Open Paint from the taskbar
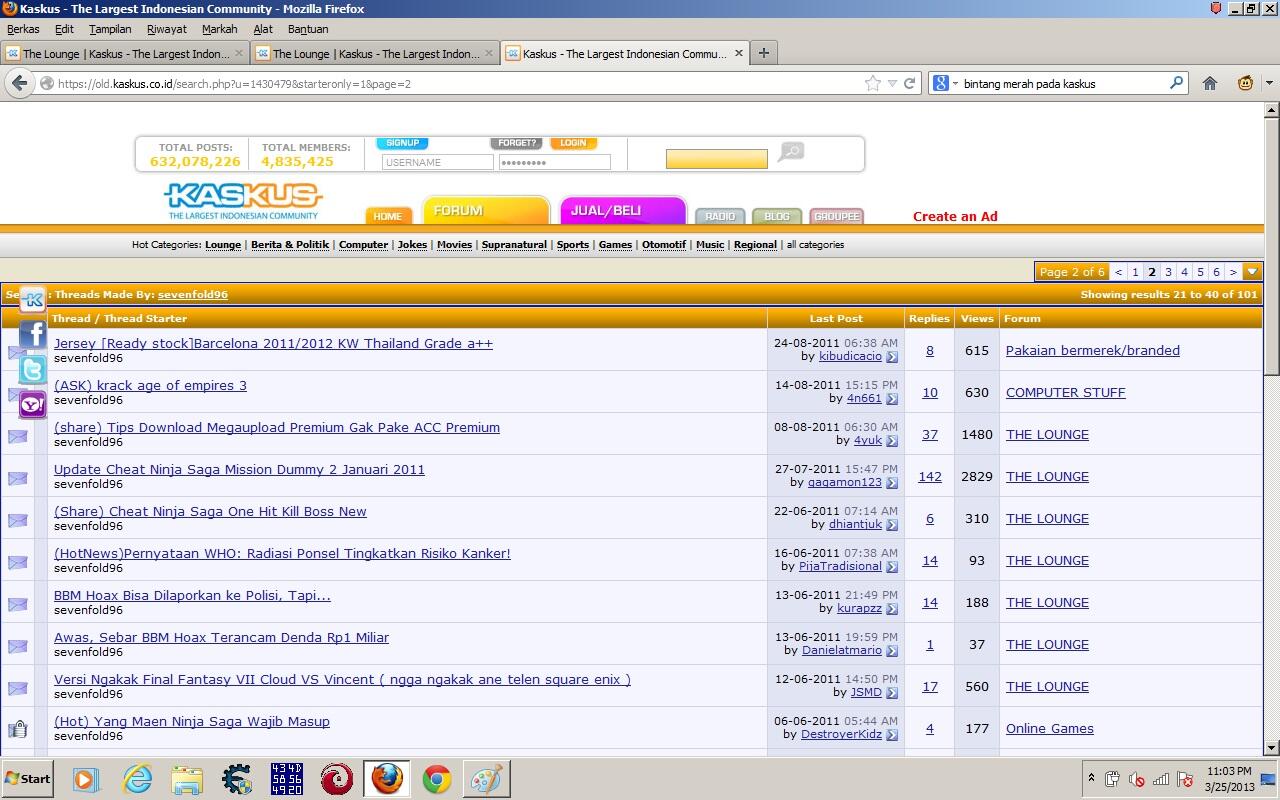This screenshot has height=800, width=1280. tap(486, 779)
